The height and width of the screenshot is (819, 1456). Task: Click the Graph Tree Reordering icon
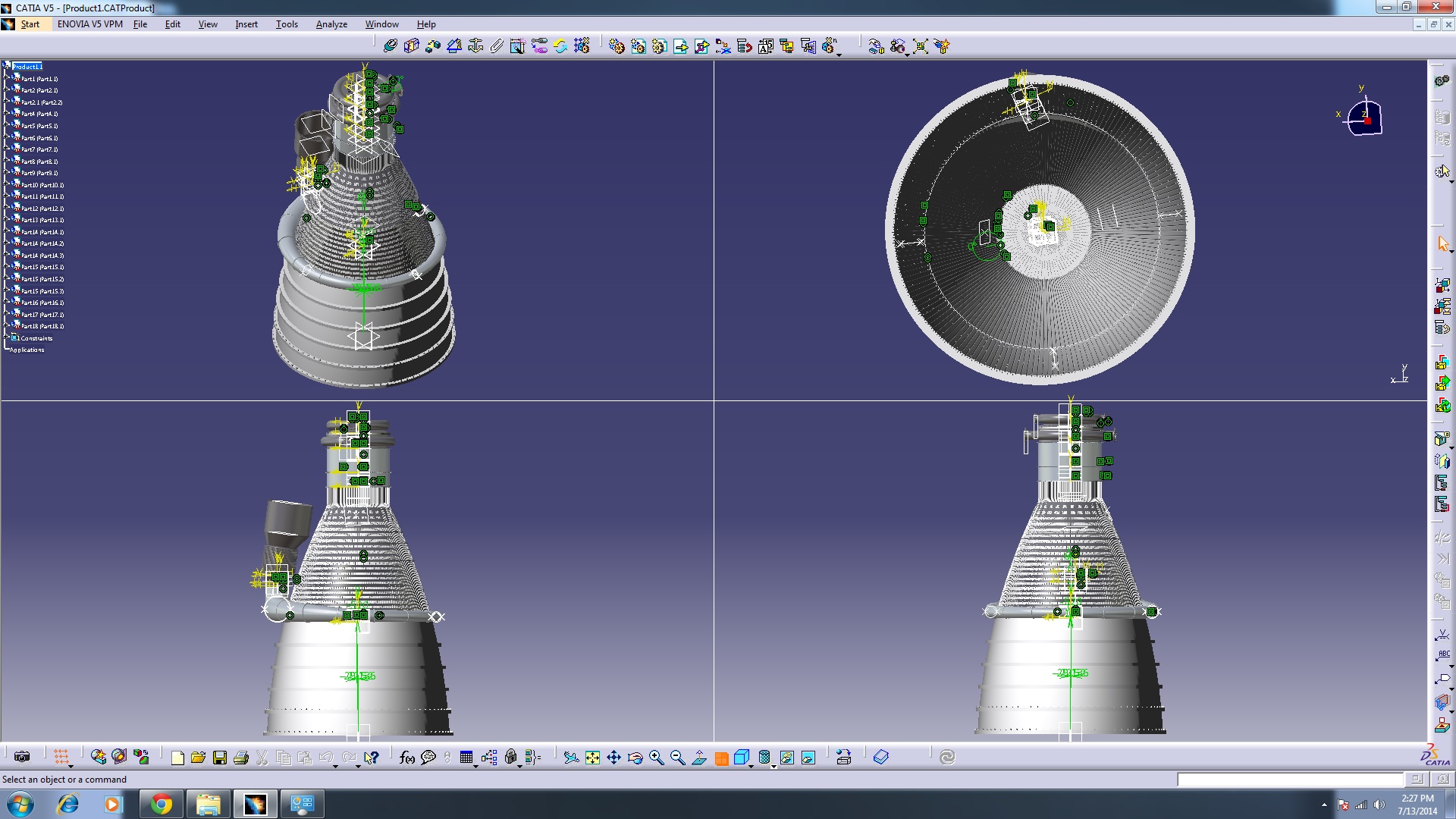click(745, 46)
